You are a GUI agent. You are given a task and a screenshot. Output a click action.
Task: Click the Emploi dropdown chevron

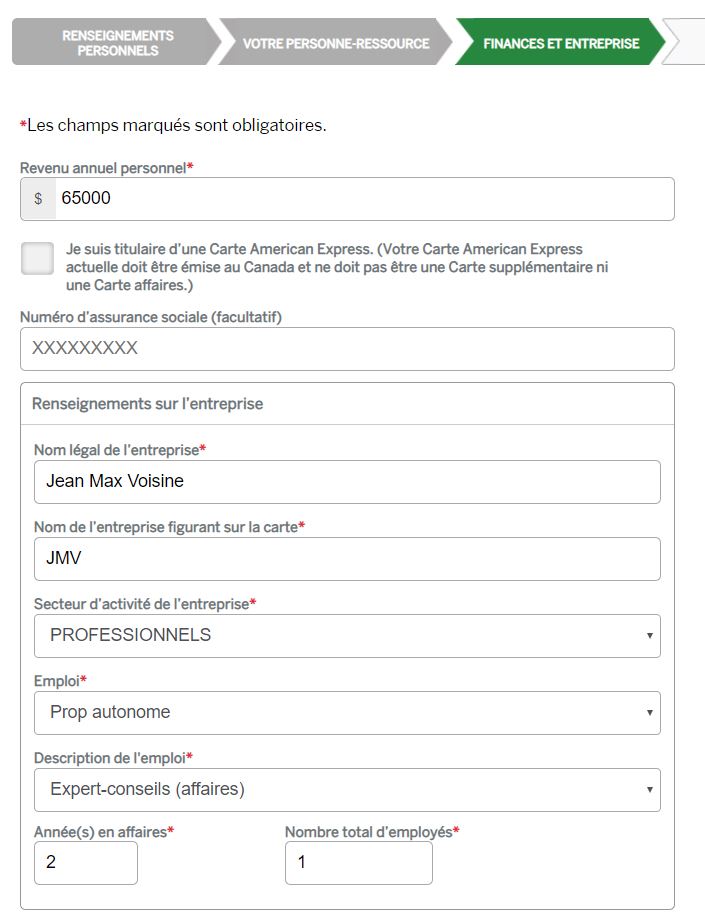tap(650, 713)
